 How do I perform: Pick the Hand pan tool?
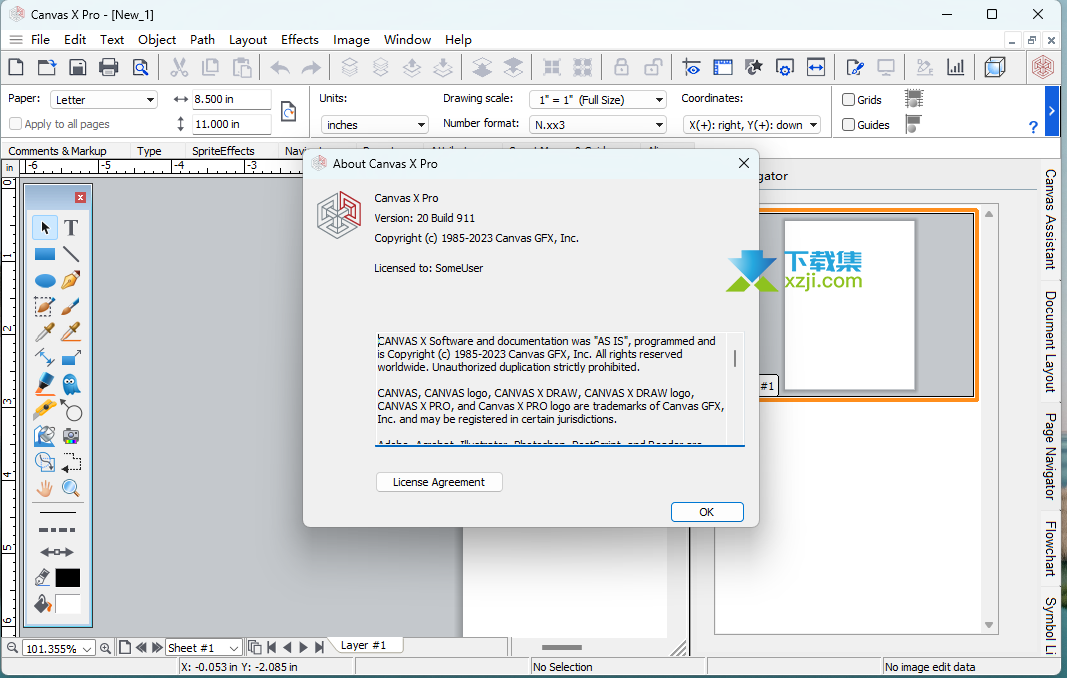click(45, 488)
